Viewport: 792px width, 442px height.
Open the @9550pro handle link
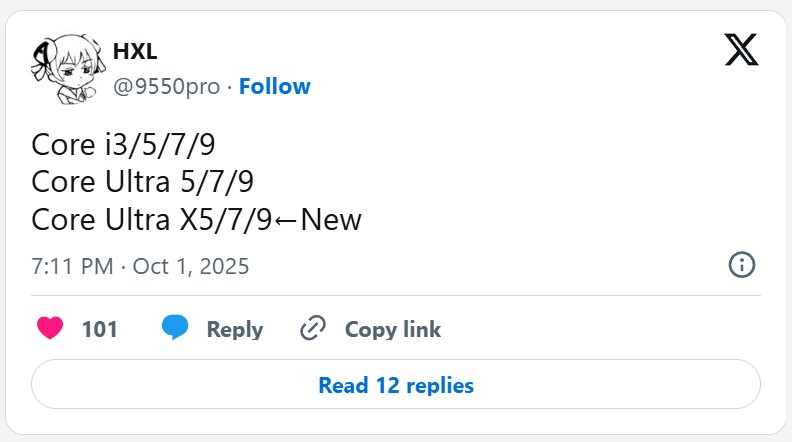tap(166, 86)
